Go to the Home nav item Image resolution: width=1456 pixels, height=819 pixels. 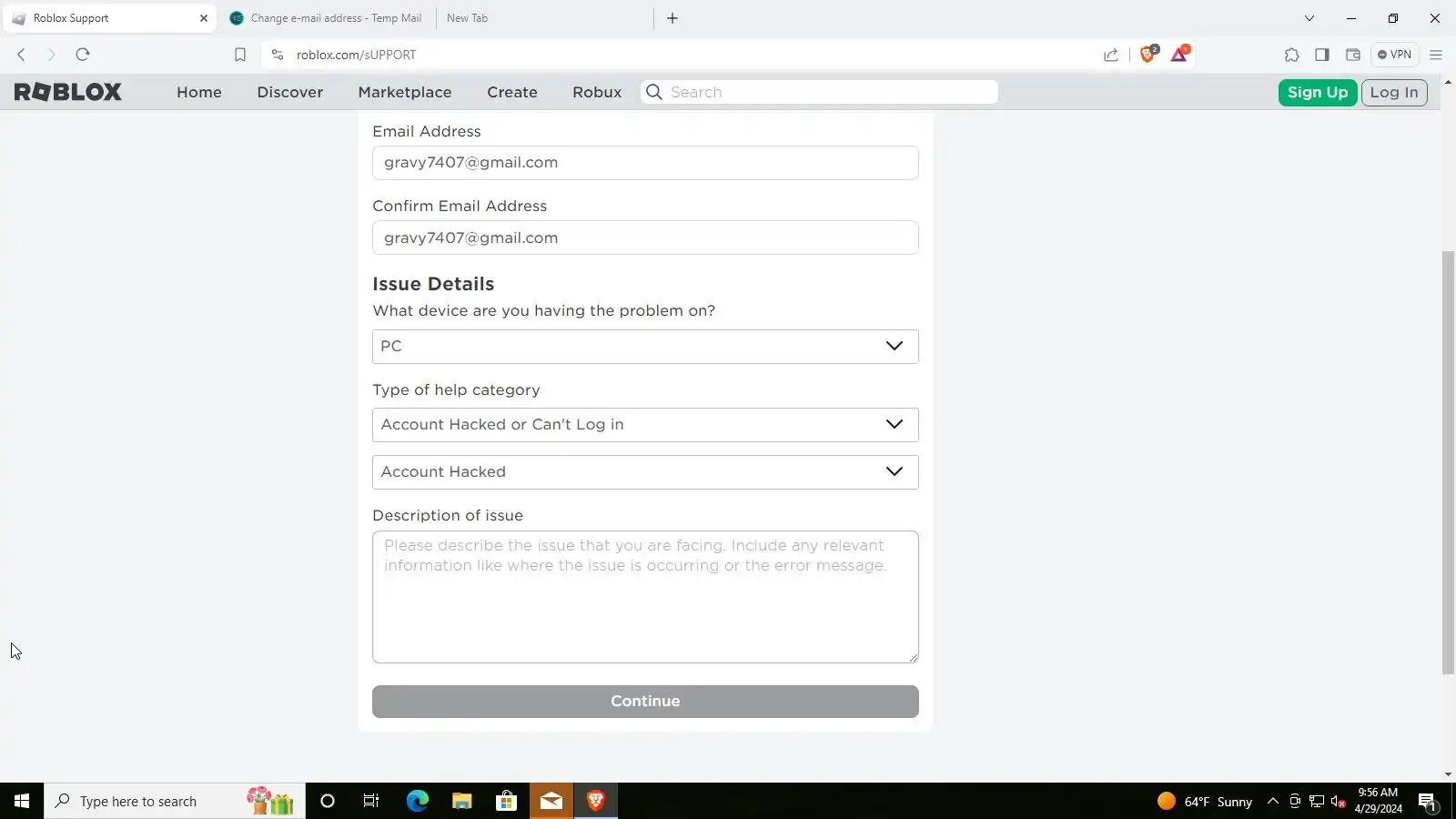199,92
